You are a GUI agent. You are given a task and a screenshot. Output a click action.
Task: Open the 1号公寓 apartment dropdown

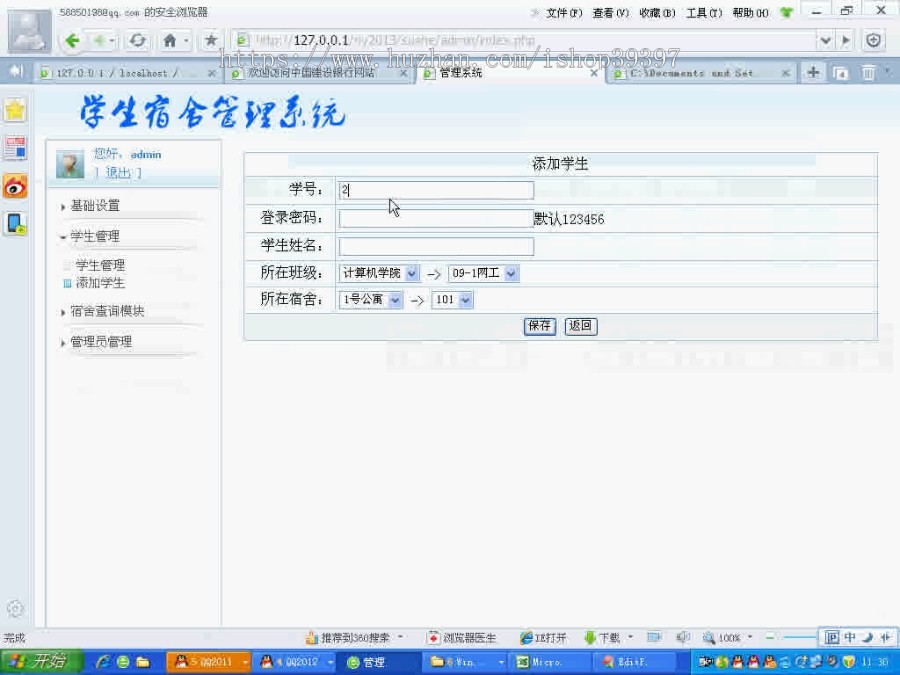(371, 300)
